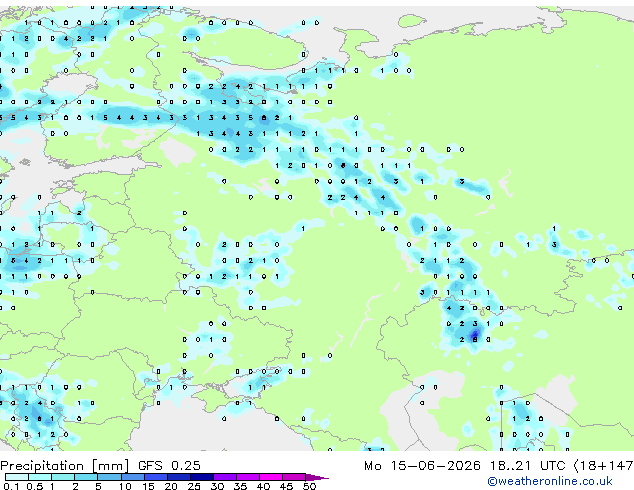The width and height of the screenshot is (634, 490).
Task: Click the legend label "10"
Action: [x=125, y=486]
